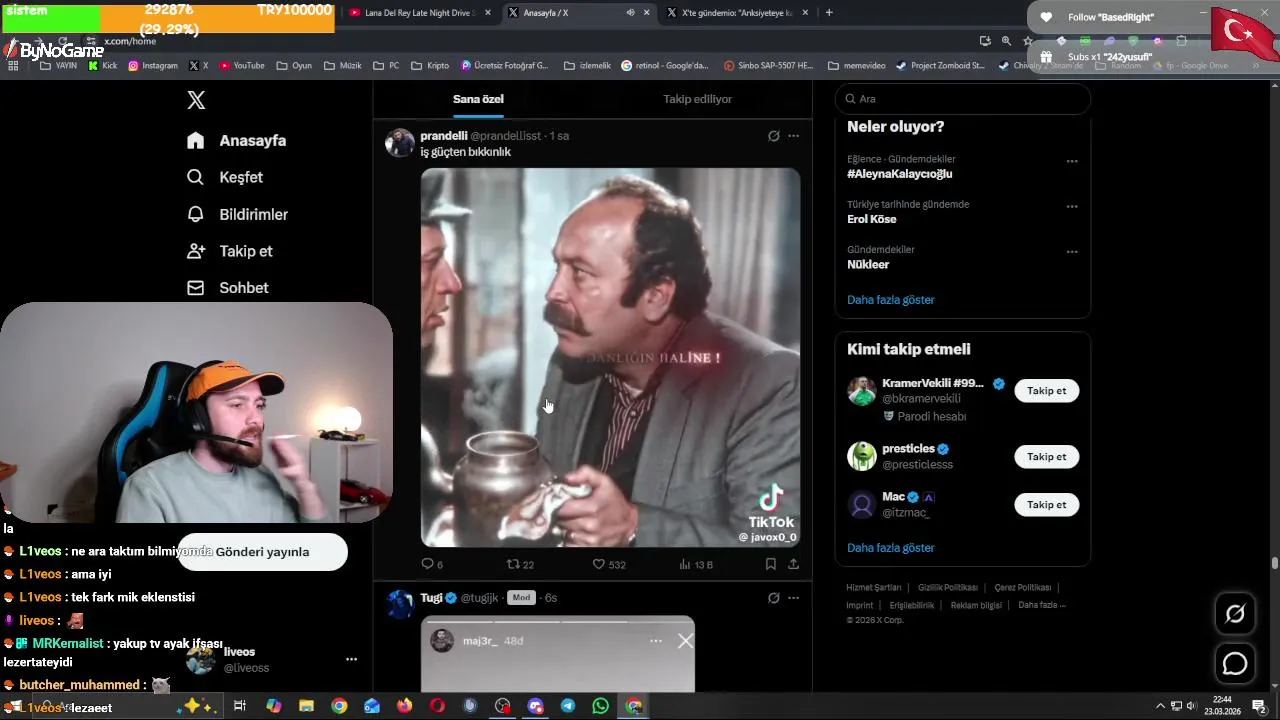Viewport: 1280px width, 720px height.
Task: Open Windows notification center icon
Action: (1259, 706)
